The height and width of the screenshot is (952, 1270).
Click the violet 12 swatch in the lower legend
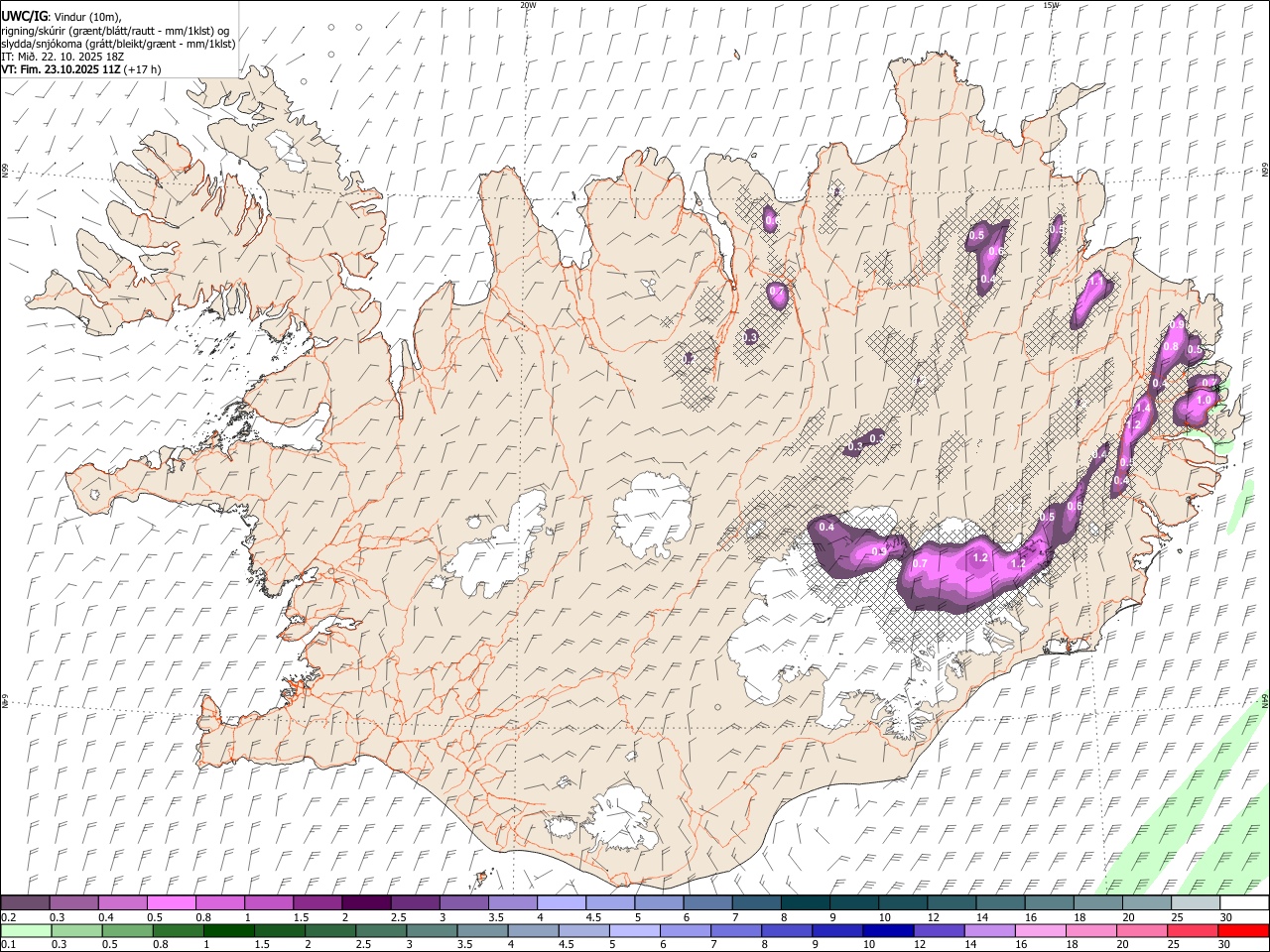[x=938, y=930]
